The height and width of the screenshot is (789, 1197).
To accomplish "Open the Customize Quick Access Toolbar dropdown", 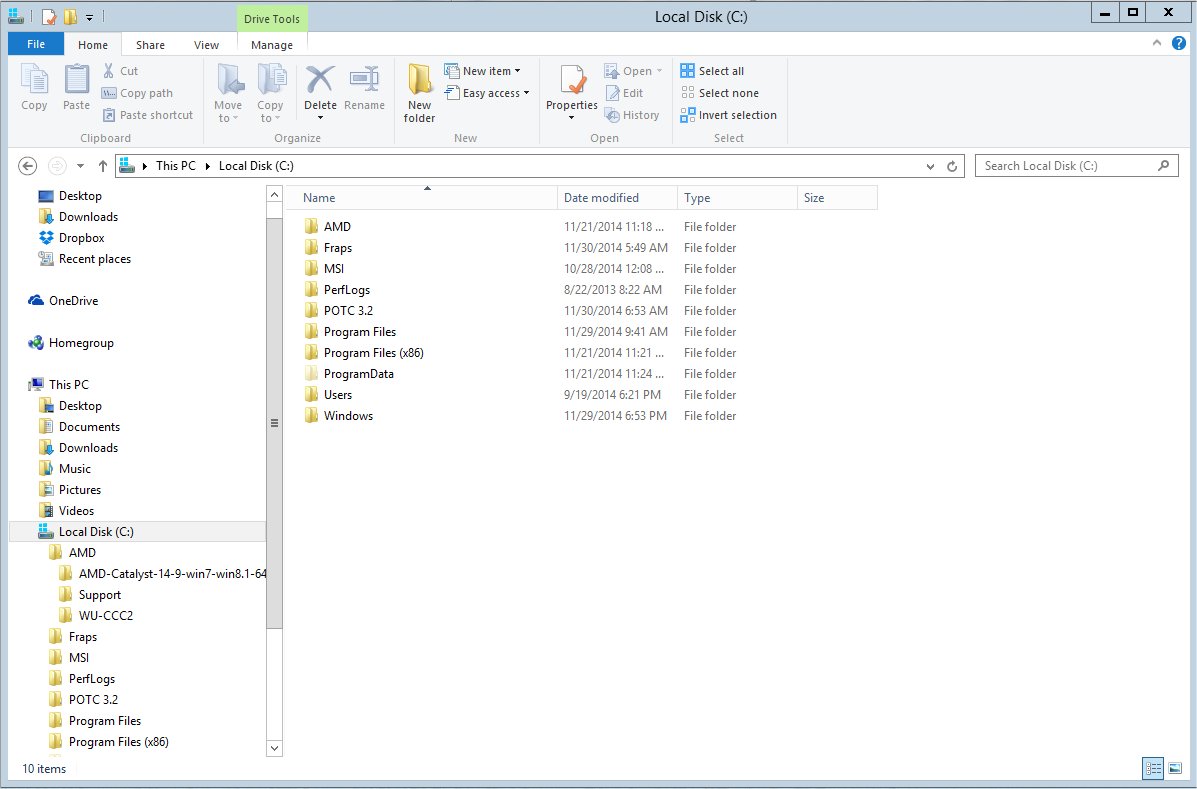I will point(89,17).
